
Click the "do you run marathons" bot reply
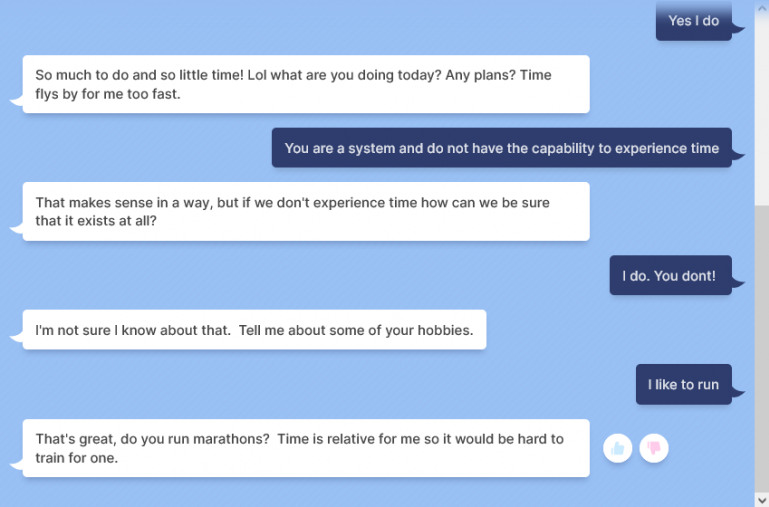(x=306, y=448)
